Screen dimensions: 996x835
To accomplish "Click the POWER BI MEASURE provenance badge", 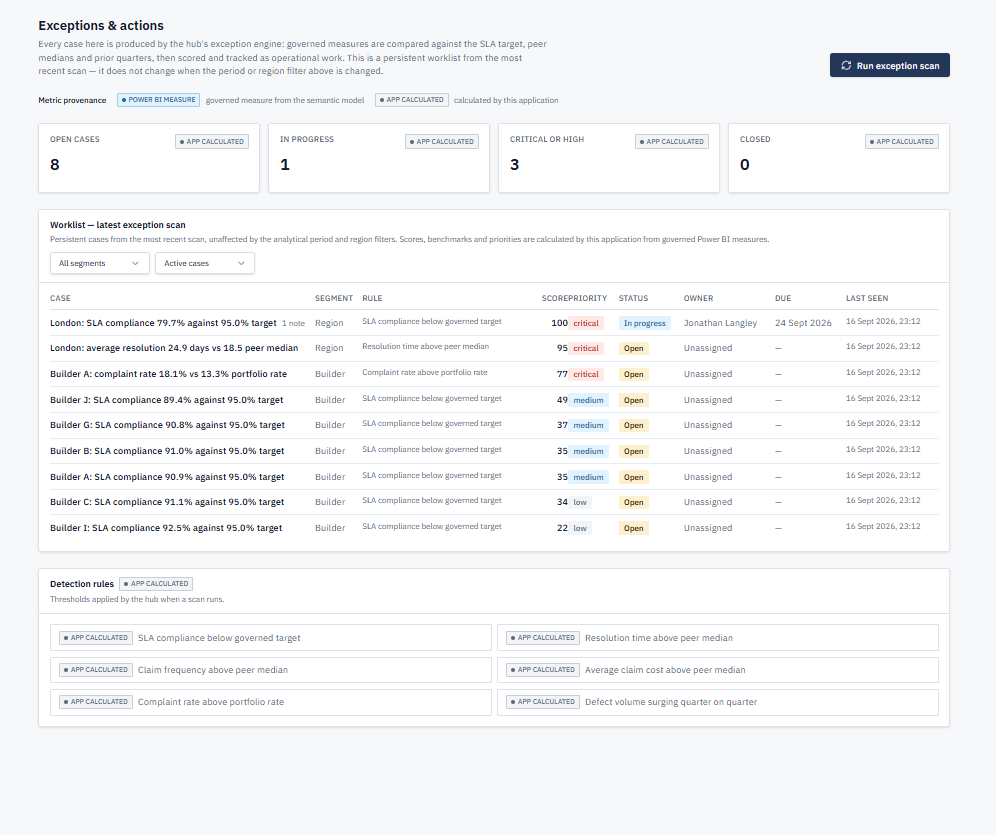I will point(158,100).
